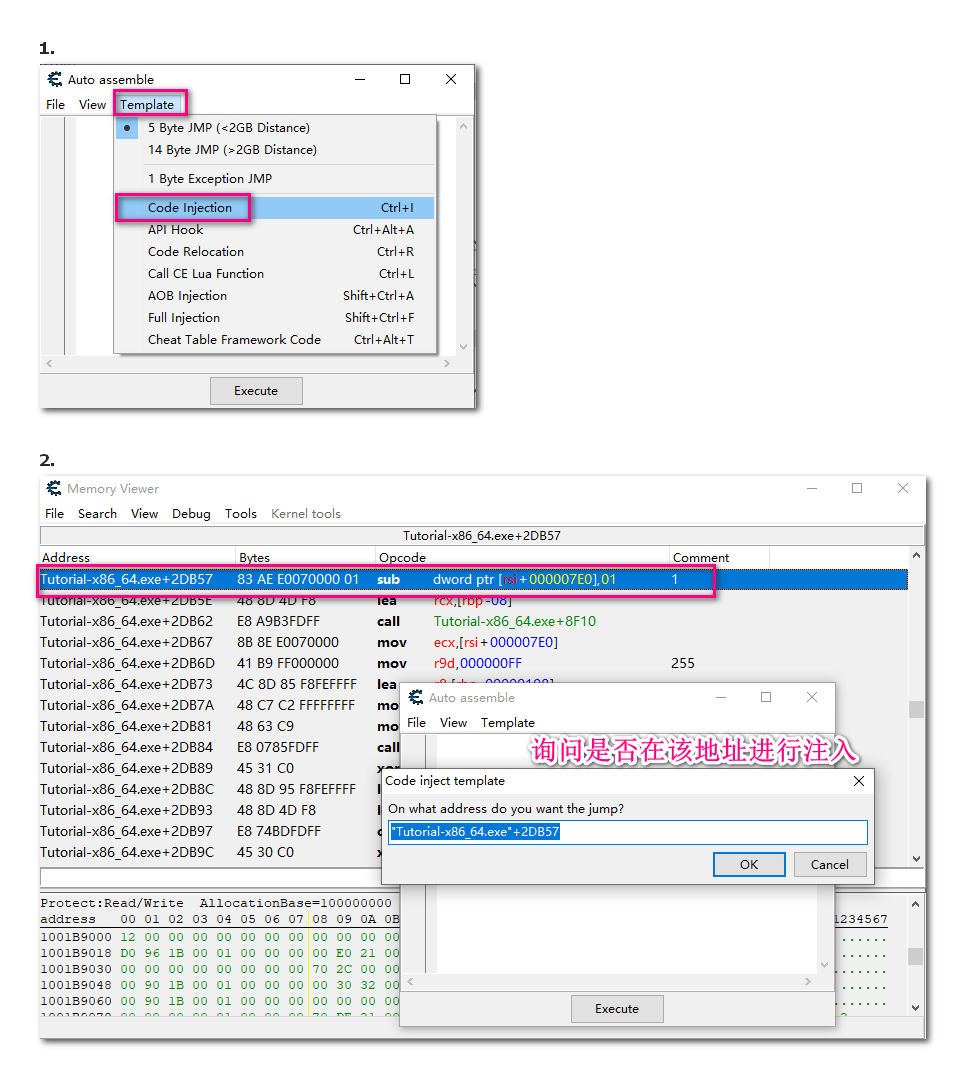Screen dimensions: 967x1080
Task: Click the horizontal scroll right arrow in the top Auto assemble window
Action: (x=447, y=363)
